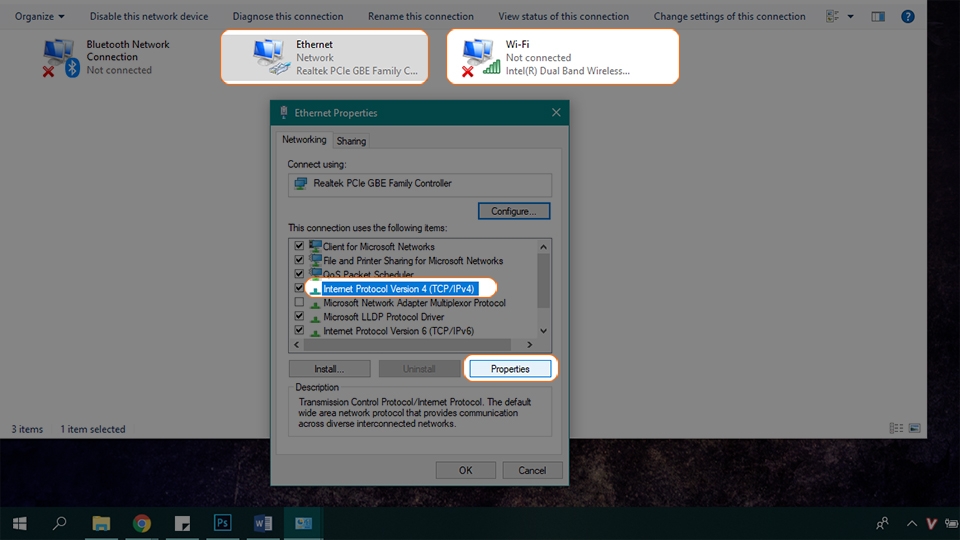This screenshot has height=540, width=960.
Task: Close the Ethernet Properties dialog
Action: 556,113
